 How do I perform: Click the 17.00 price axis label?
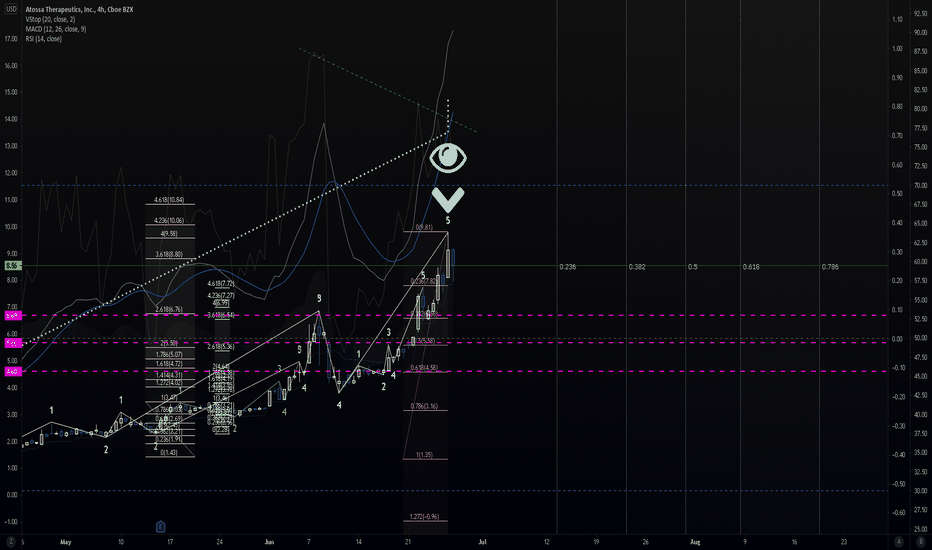coord(11,39)
